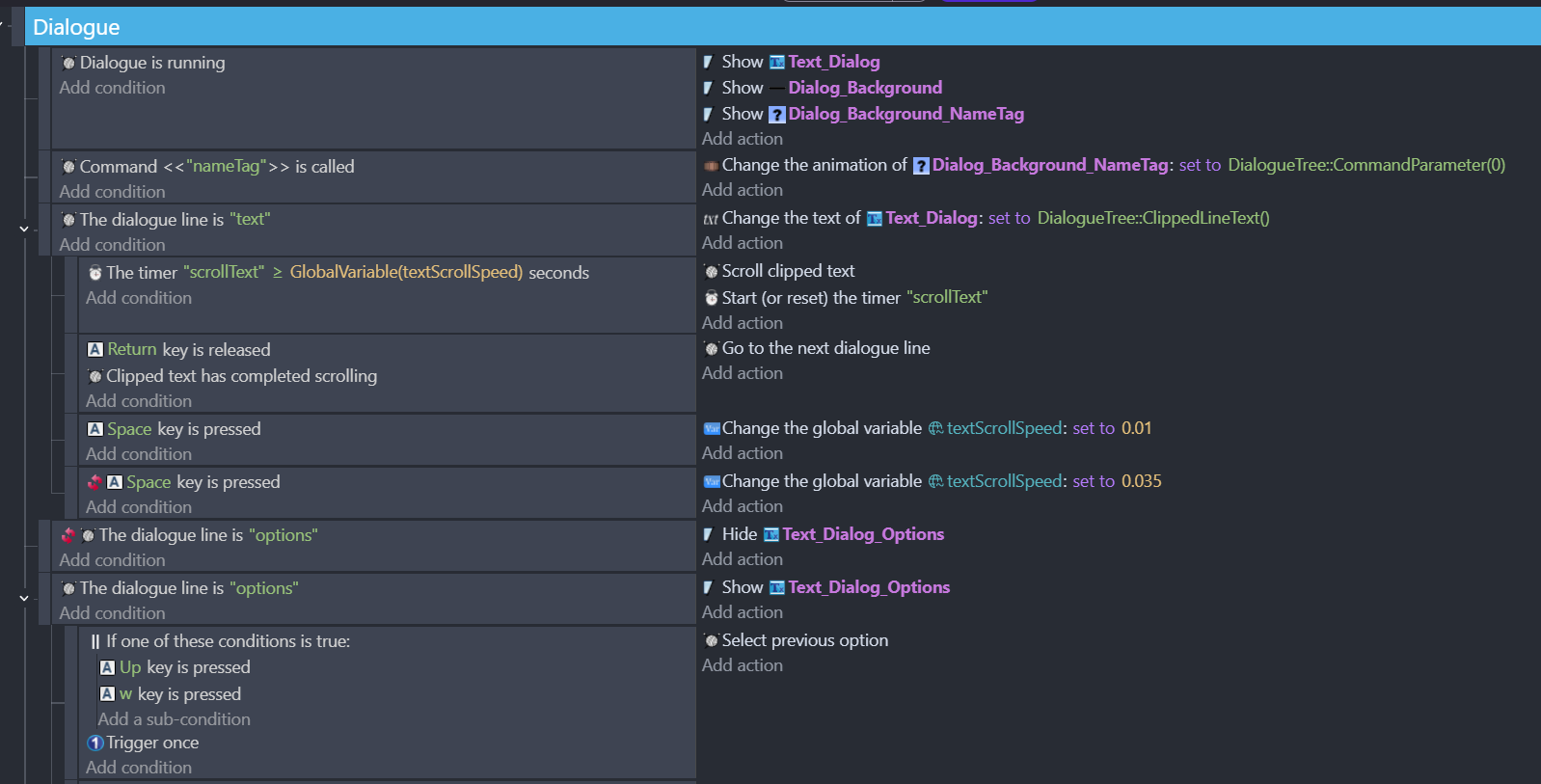Viewport: 1541px width, 784px height.
Task: Add a condition below "Trigger once"
Action: tap(139, 768)
